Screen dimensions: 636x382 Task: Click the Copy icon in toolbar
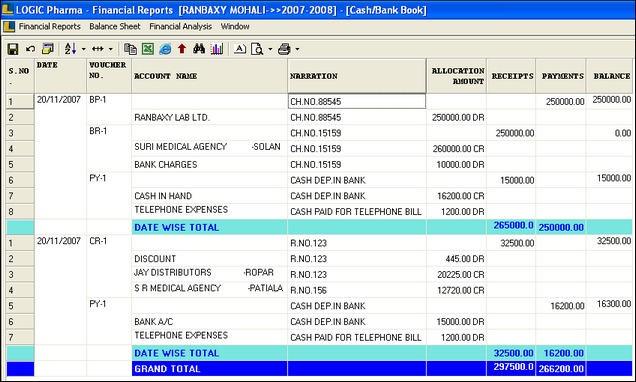[x=130, y=49]
